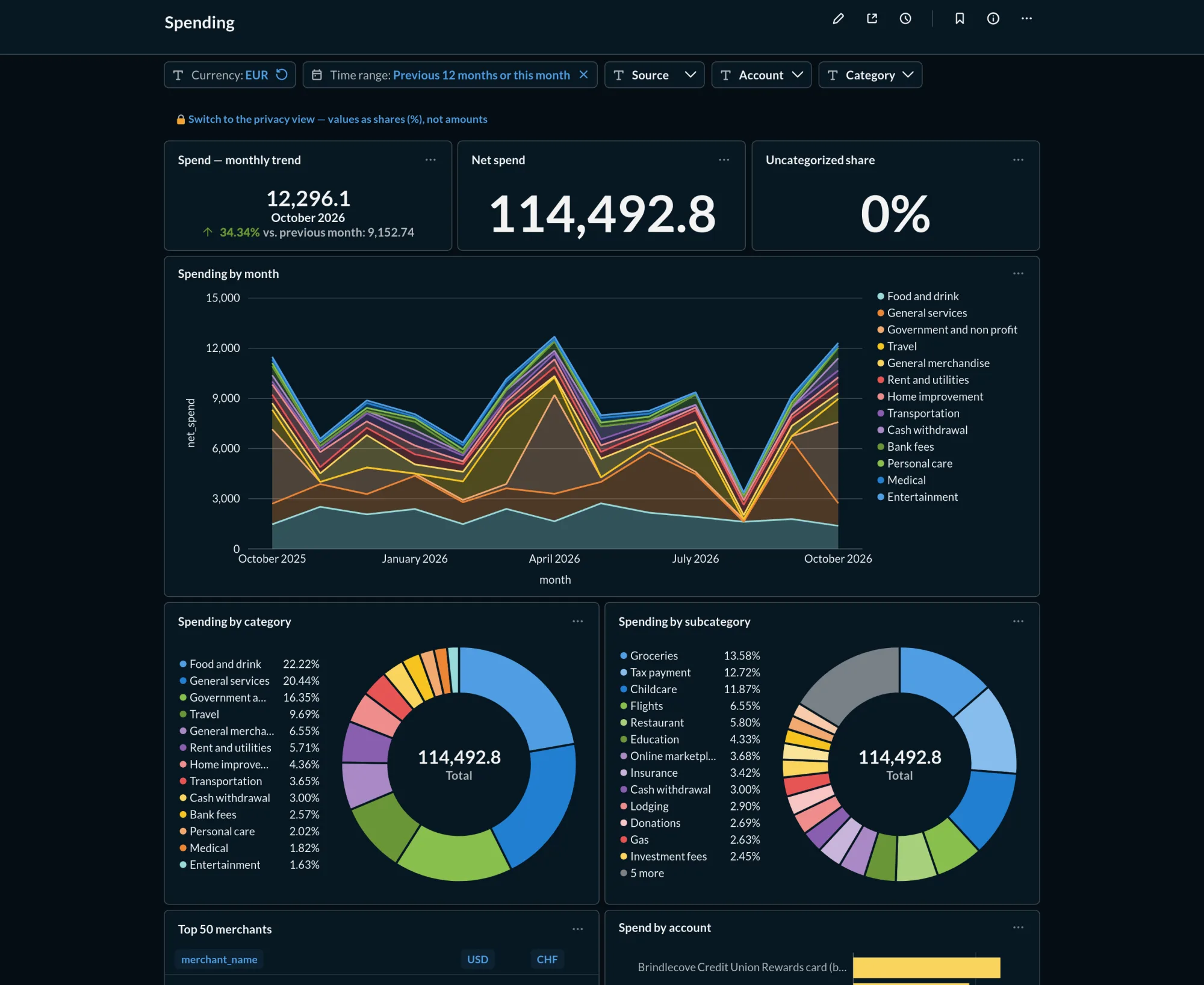This screenshot has width=1204, height=985.
Task: Toggle Bank fees series in chart legend
Action: click(905, 446)
